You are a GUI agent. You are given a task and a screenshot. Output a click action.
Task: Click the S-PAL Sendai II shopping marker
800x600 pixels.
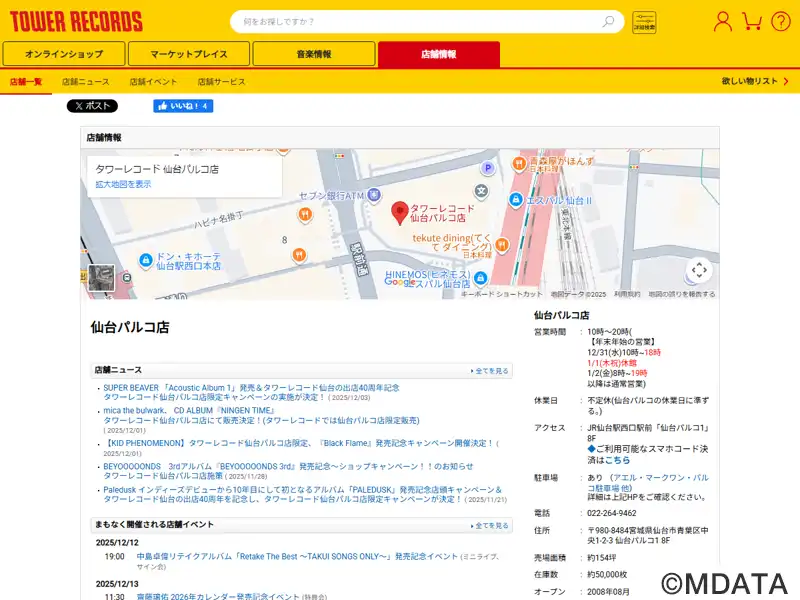[515, 199]
